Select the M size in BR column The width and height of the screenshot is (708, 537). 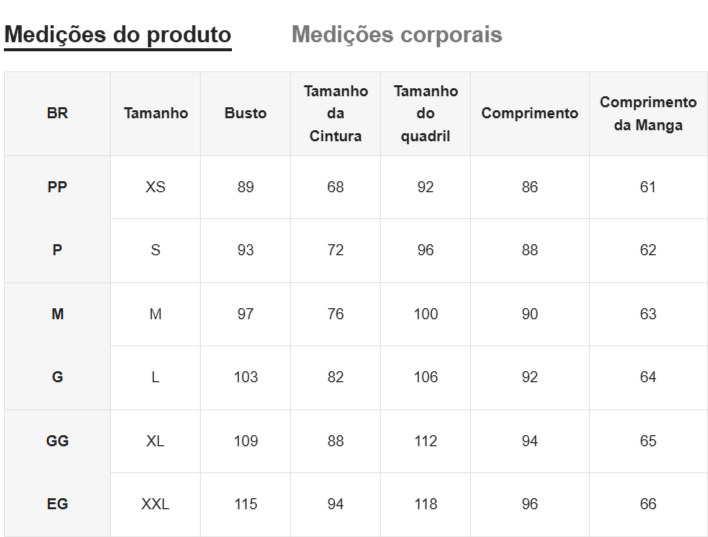coord(57,314)
